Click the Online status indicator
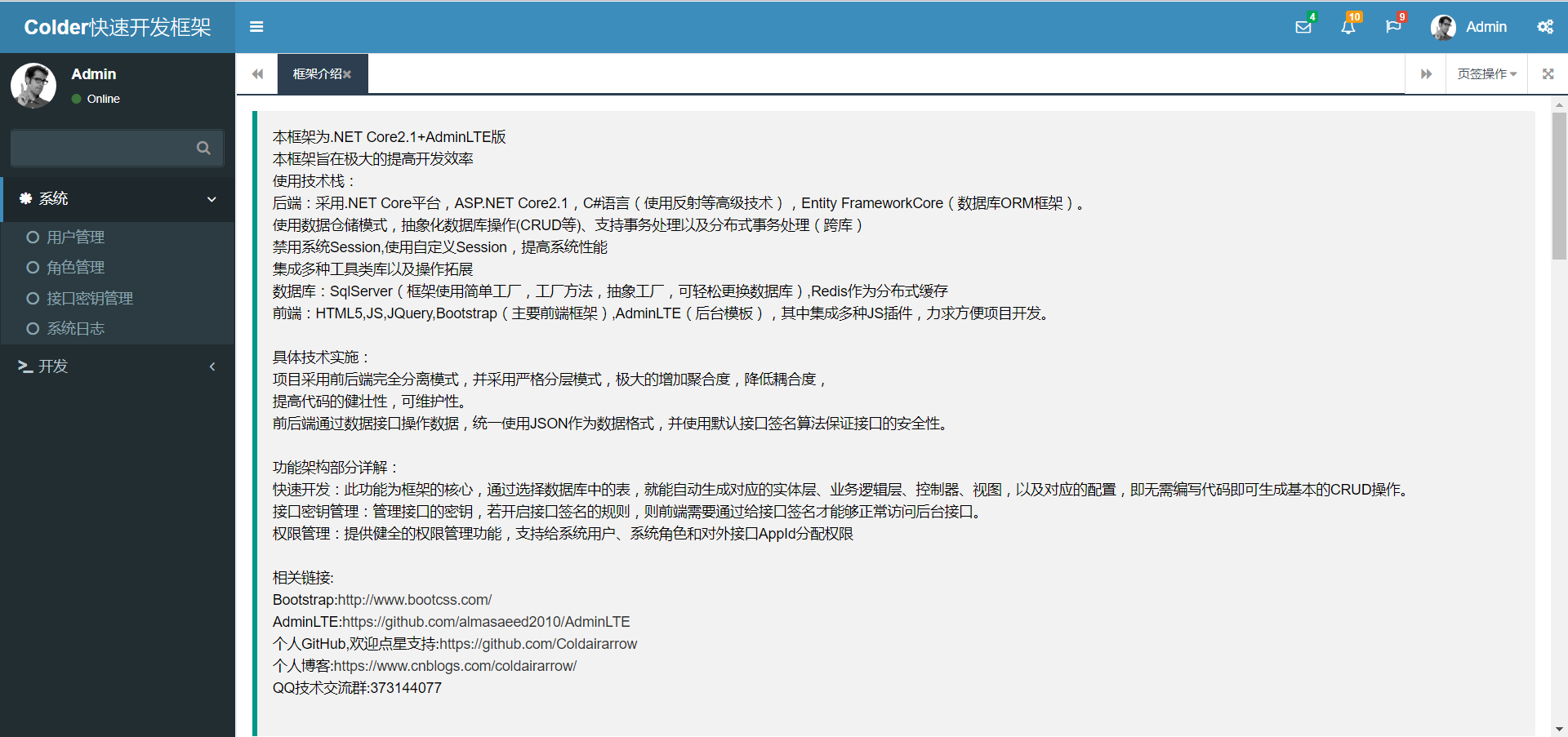 pos(96,99)
